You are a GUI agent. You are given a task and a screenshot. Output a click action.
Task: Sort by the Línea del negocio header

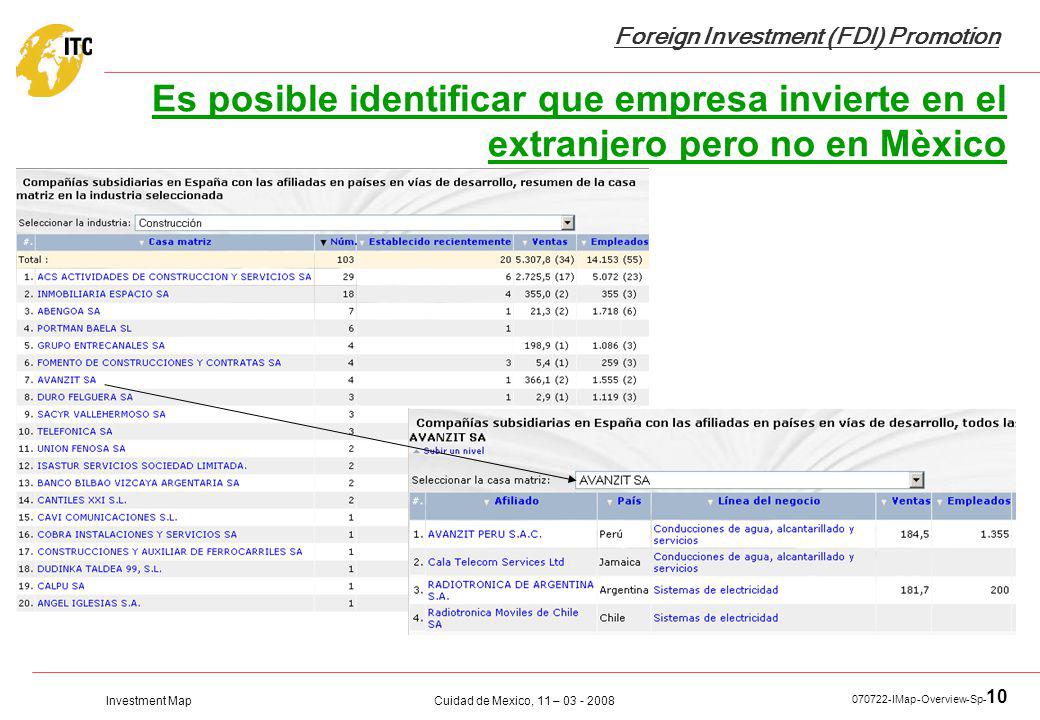[x=769, y=501]
